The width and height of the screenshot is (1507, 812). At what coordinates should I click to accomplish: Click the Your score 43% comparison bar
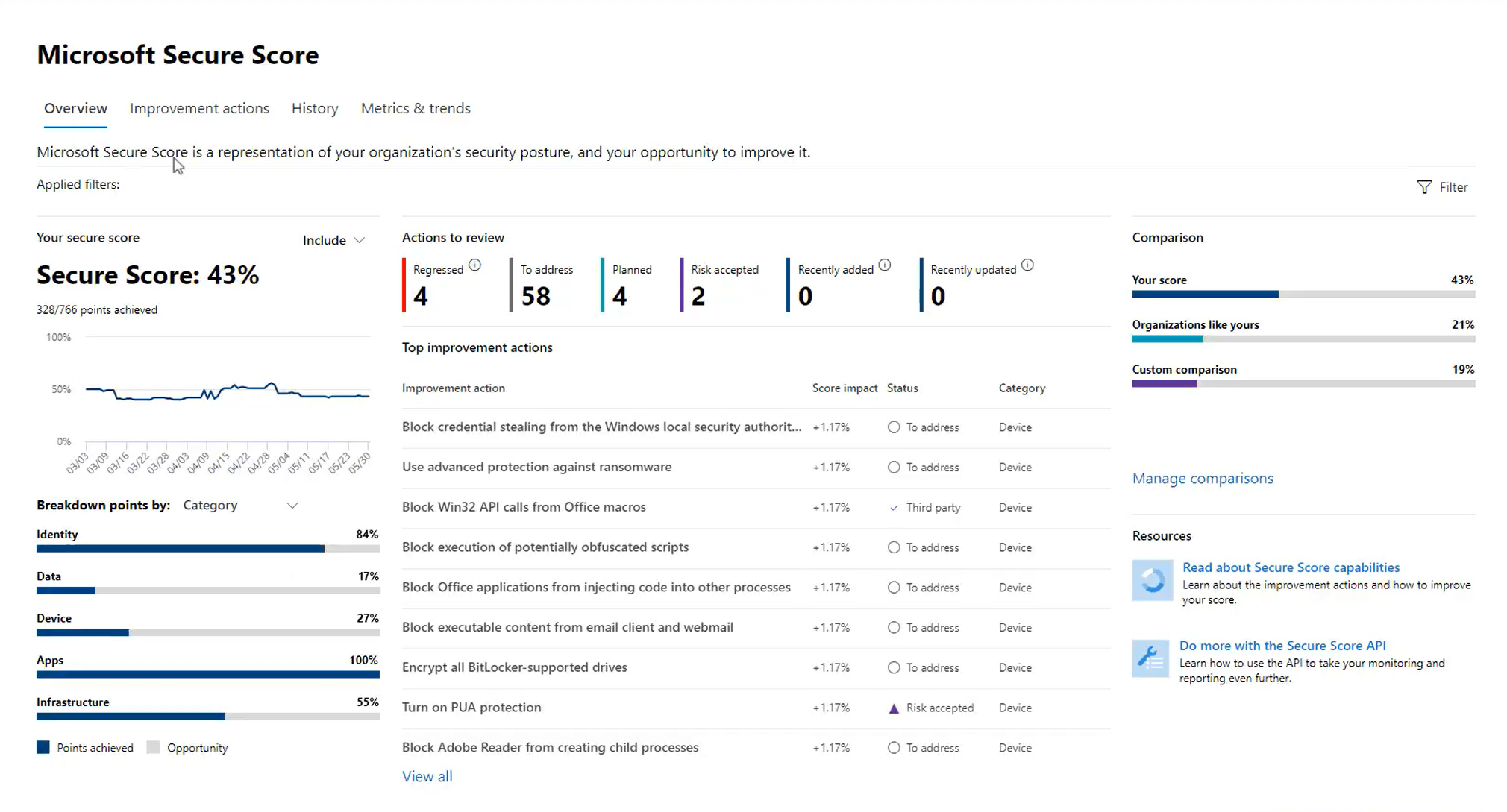[x=1303, y=294]
